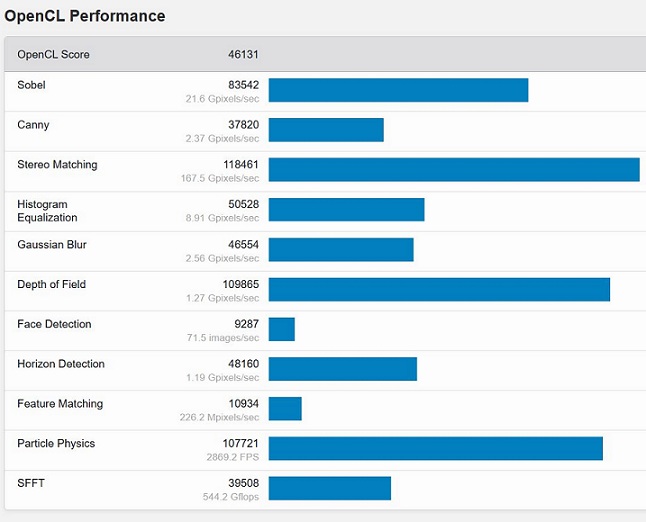Select the Particle Physics label
Image resolution: width=646 pixels, height=522 pixels.
(x=56, y=443)
